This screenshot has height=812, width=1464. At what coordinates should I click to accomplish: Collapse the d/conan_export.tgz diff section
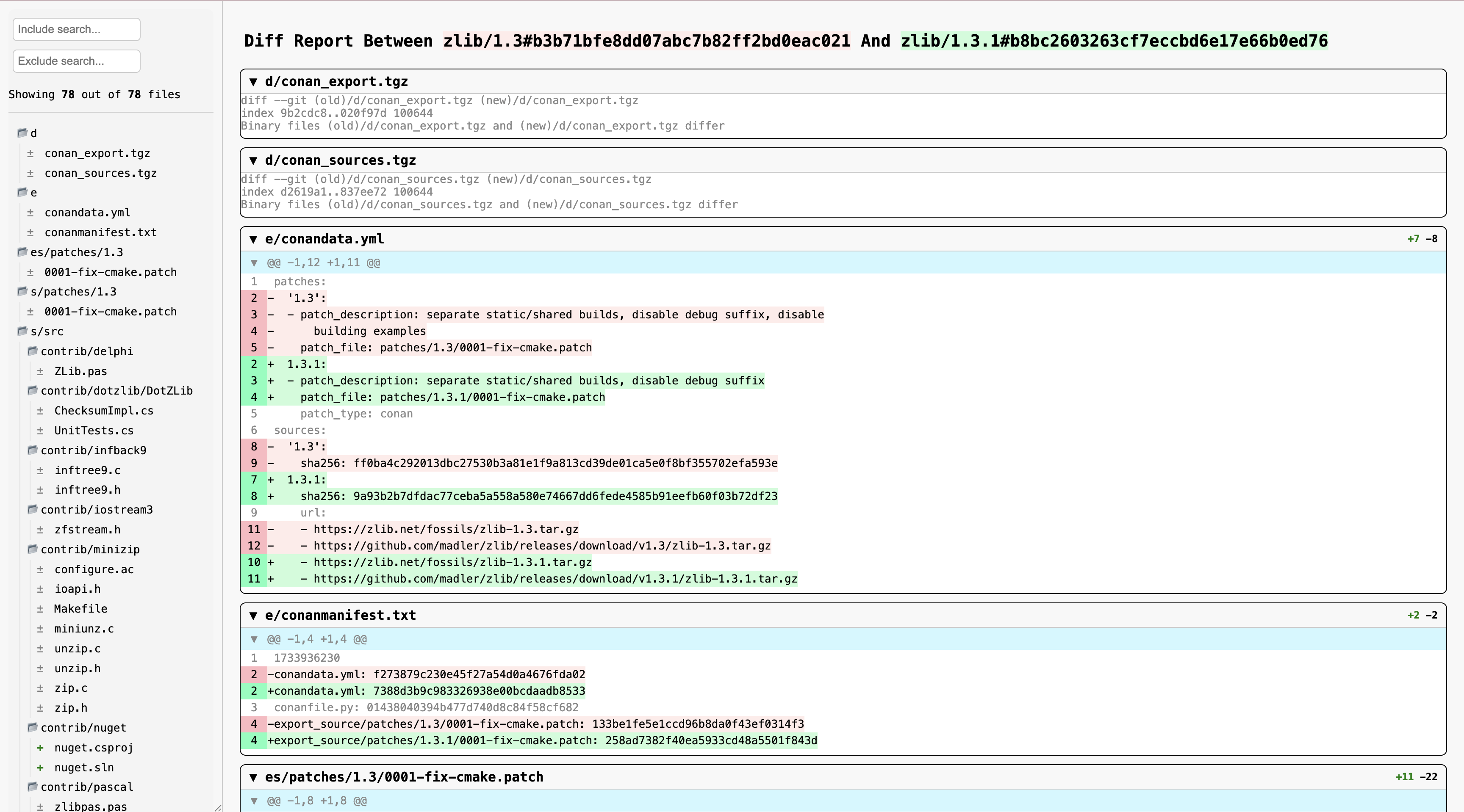point(253,81)
